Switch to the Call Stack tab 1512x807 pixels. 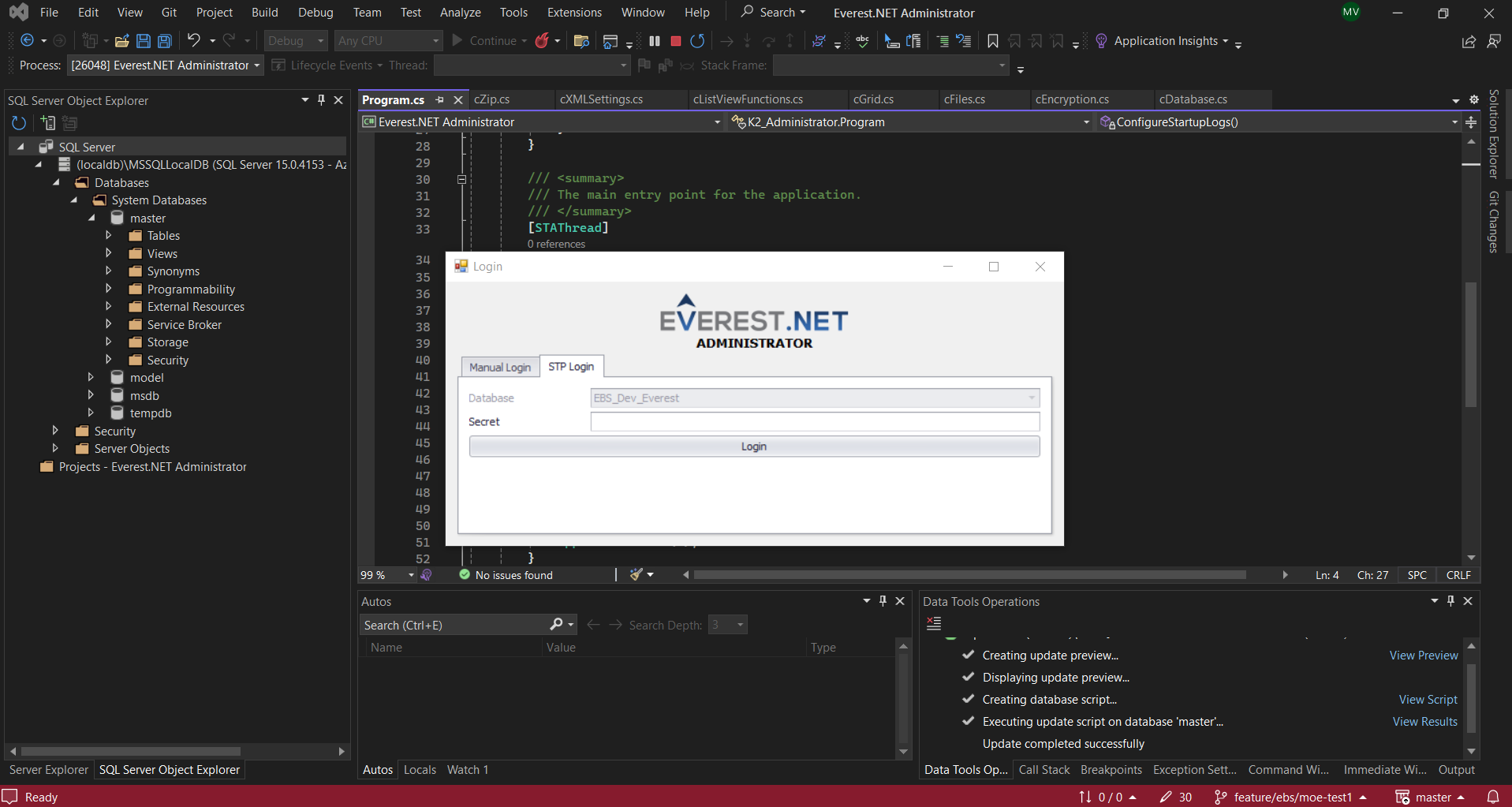coord(1044,770)
